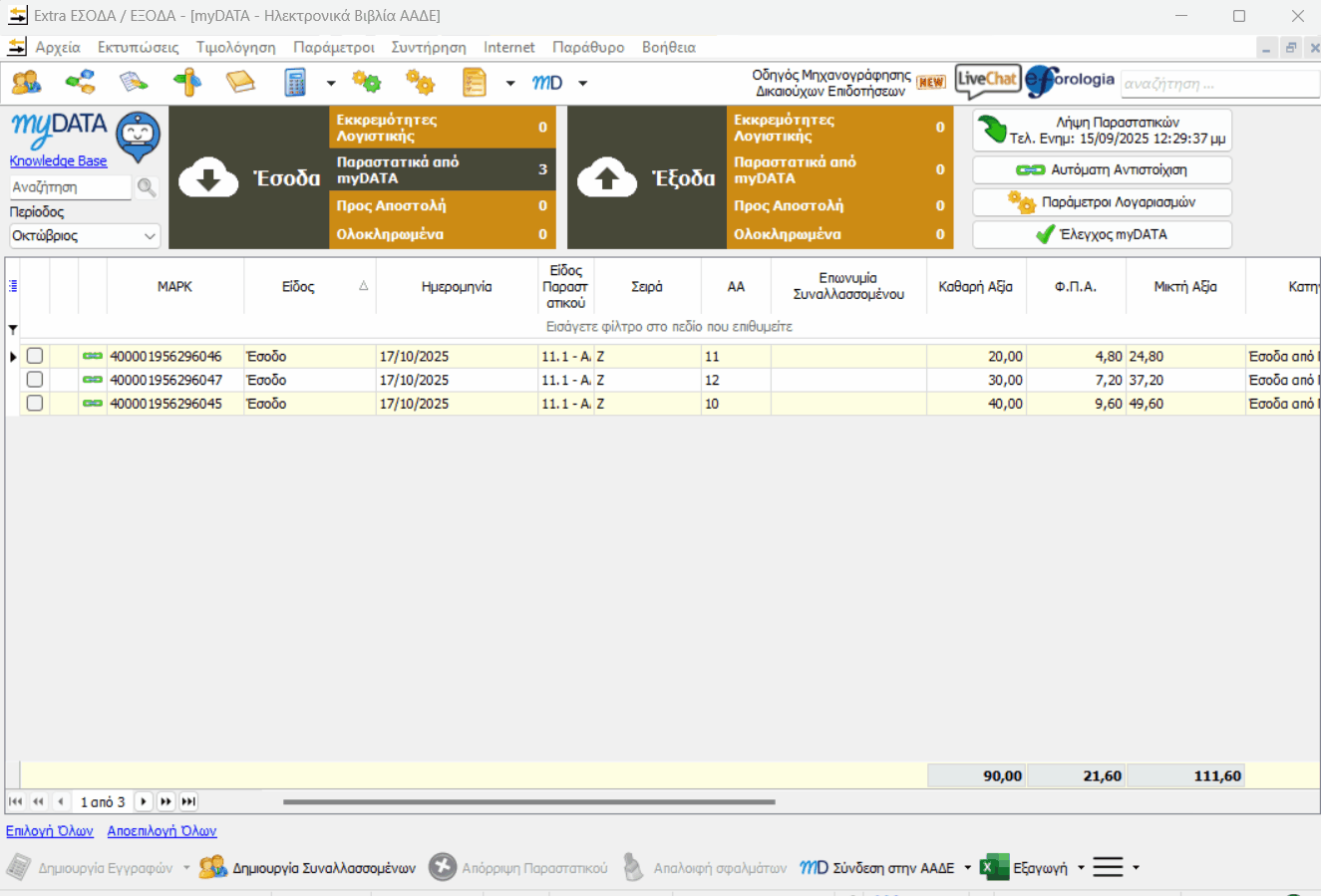Screen dimensions: 1321x896
Task: Click the green and orange gears icon
Action: coord(367,83)
